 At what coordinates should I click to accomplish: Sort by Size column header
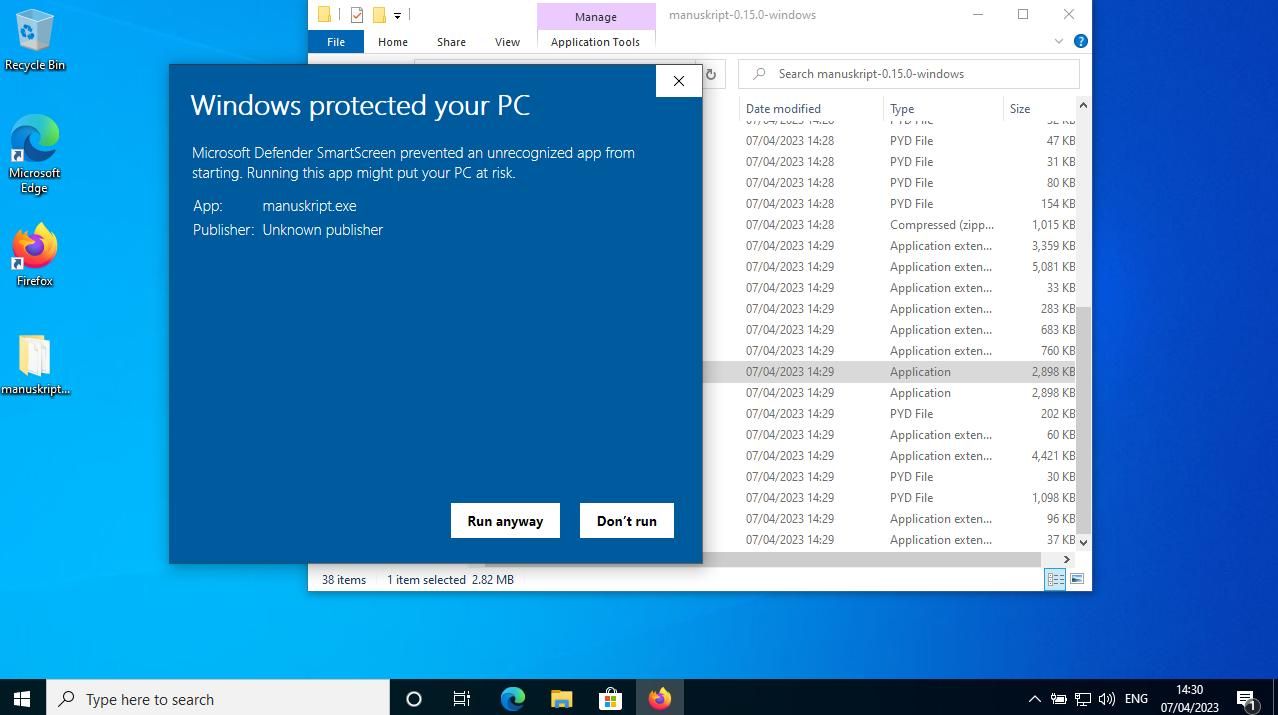click(1039, 108)
